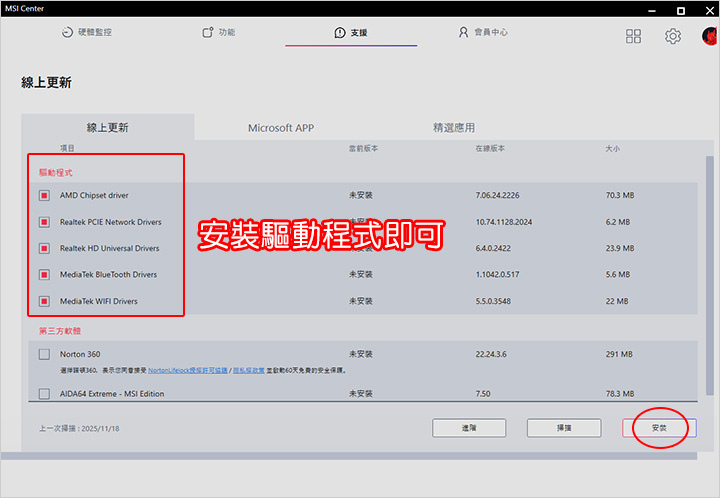Close the MSI Center window
Screen dimensions: 720x498
coord(710,10)
